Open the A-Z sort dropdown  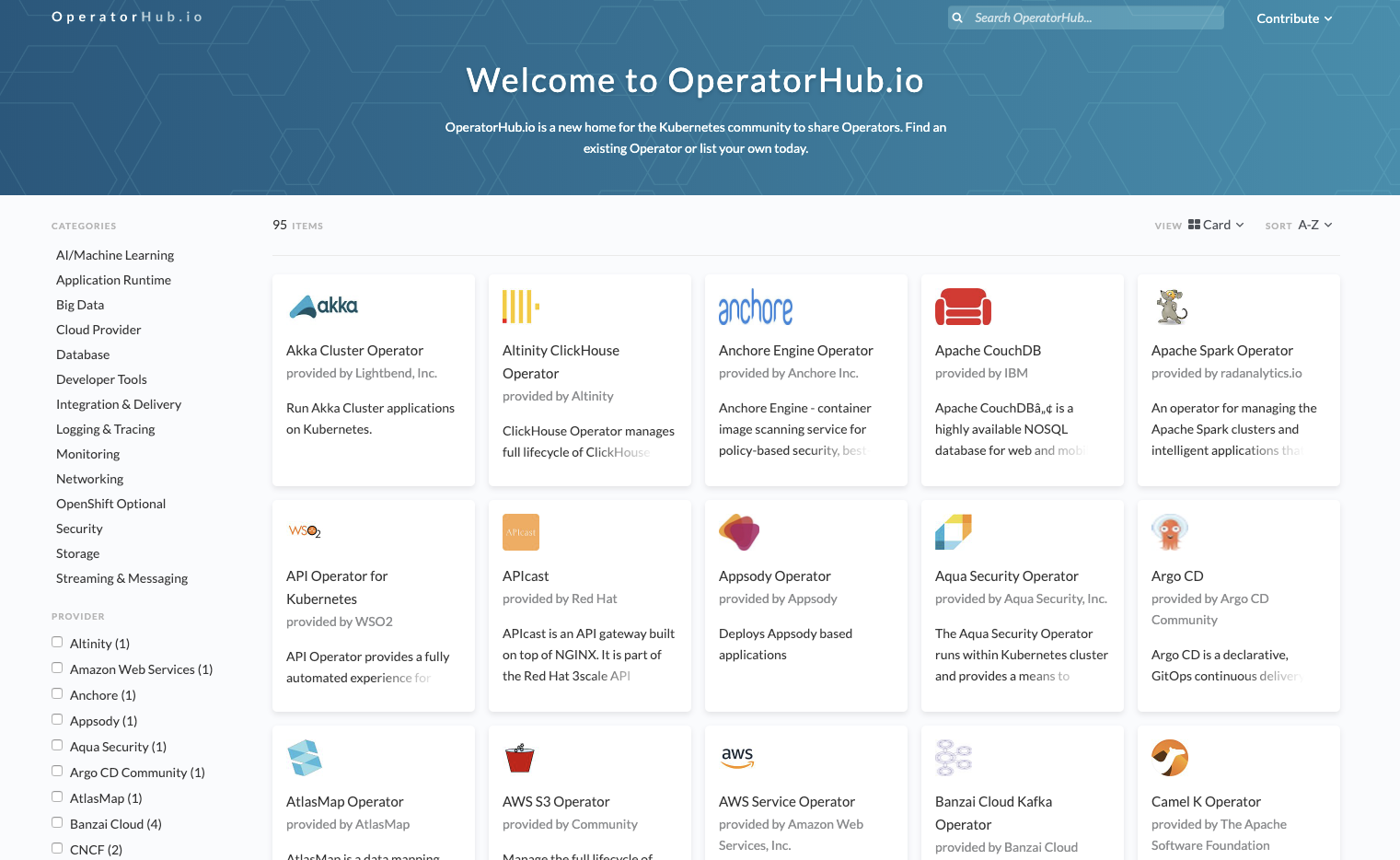click(1315, 225)
